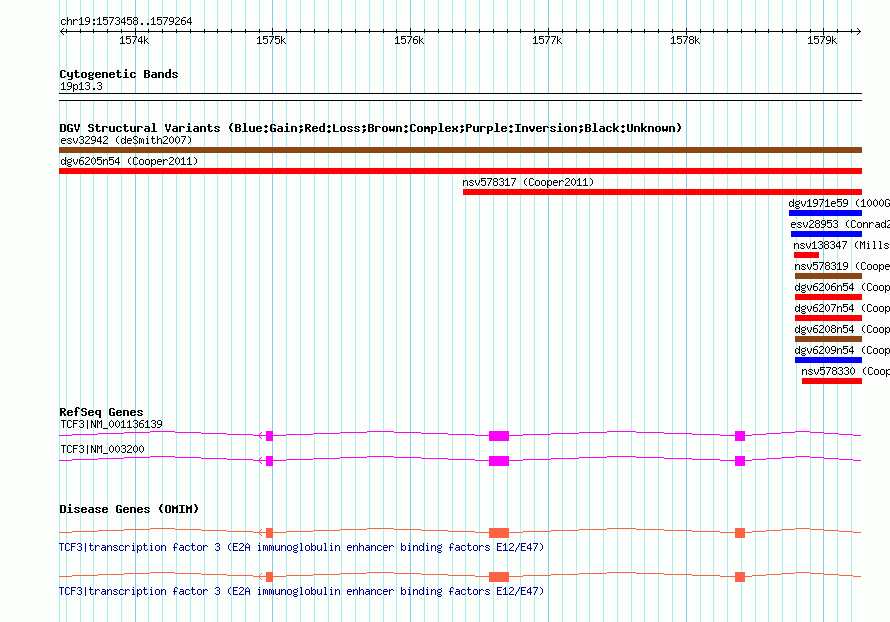Click the red dgv6206n54 loss bar
Screen dimensions: 890x622
[829, 297]
